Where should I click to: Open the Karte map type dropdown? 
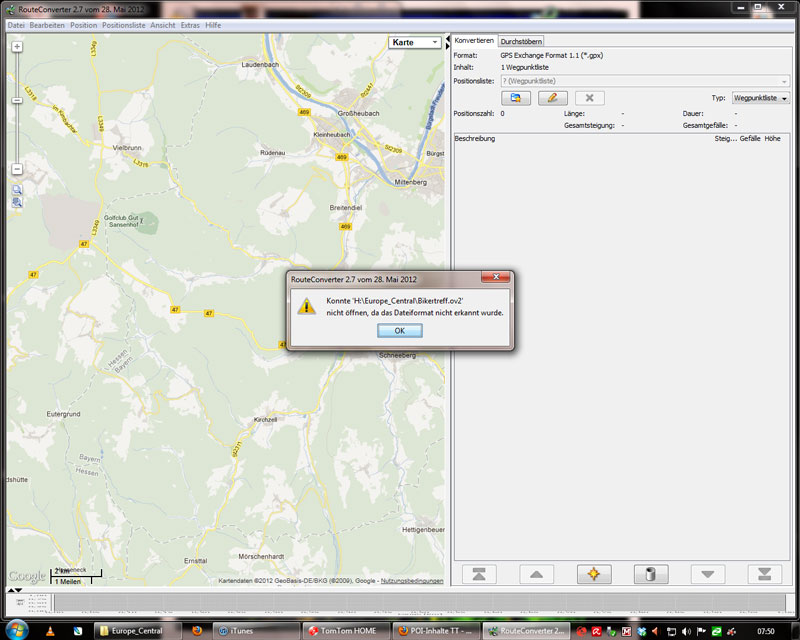tap(415, 42)
